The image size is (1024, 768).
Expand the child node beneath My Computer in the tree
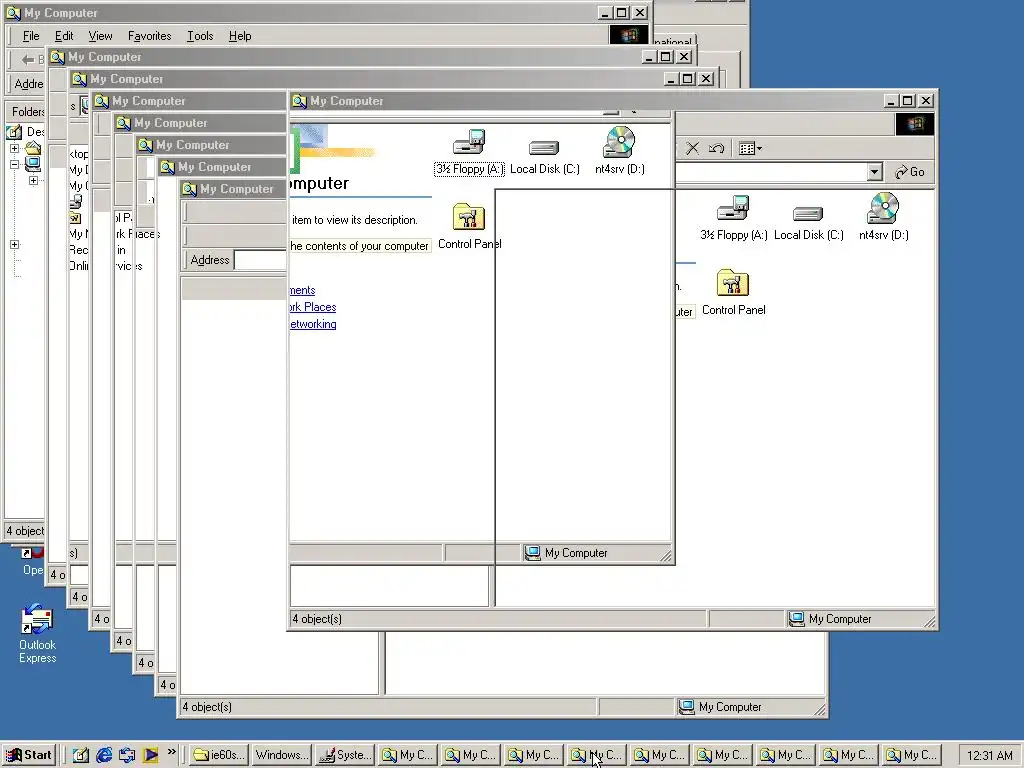33,180
